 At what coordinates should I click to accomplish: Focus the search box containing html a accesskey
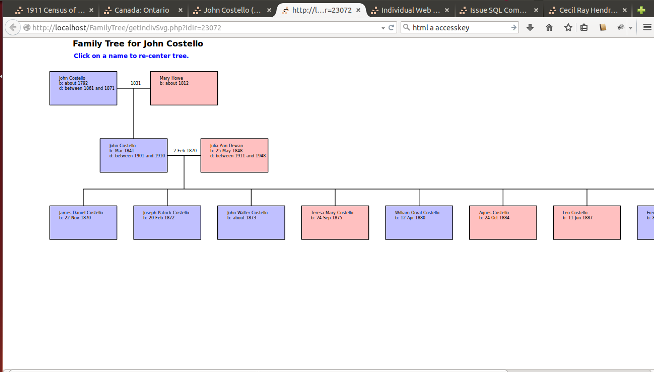(x=459, y=28)
